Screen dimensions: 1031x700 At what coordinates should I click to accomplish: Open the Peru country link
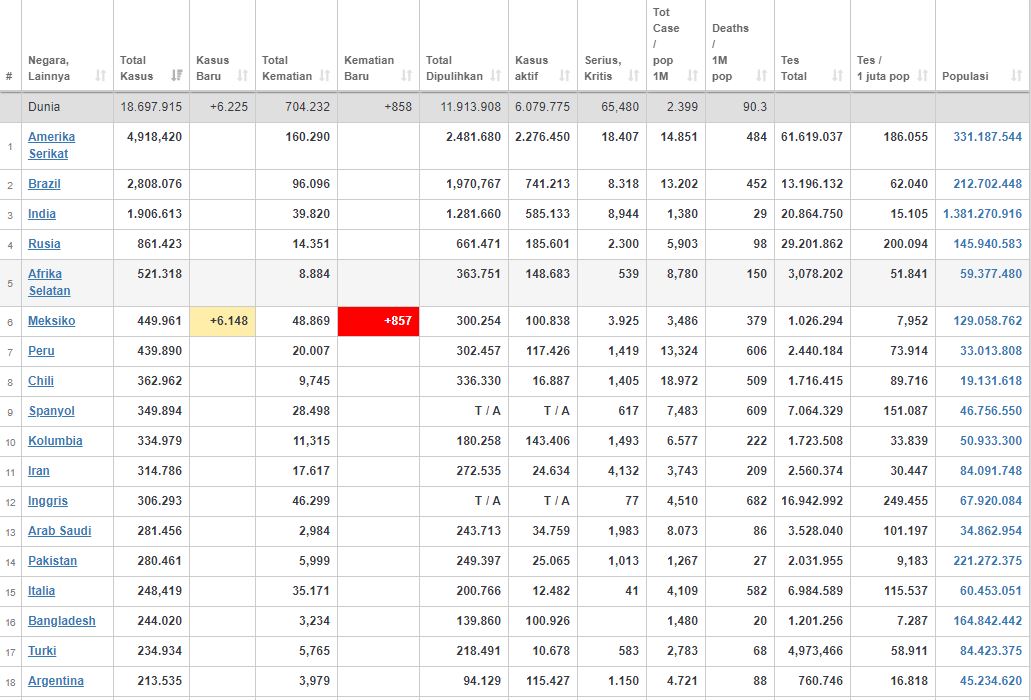pyautogui.click(x=41, y=351)
